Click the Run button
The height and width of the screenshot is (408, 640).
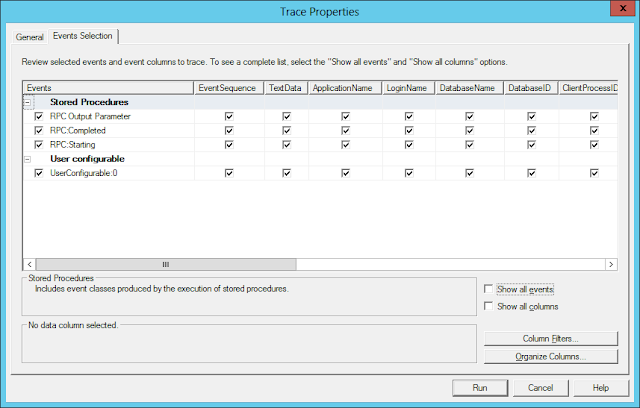480,388
